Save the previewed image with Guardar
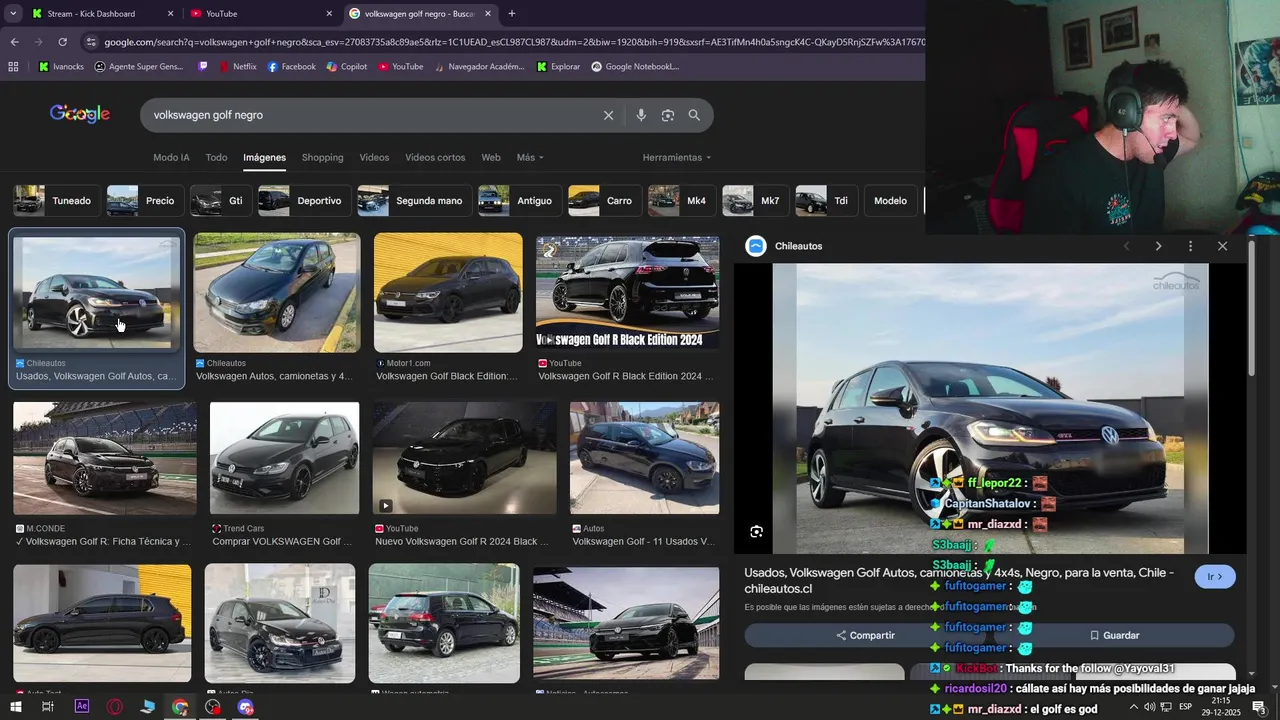This screenshot has height=720, width=1280. (x=1114, y=635)
